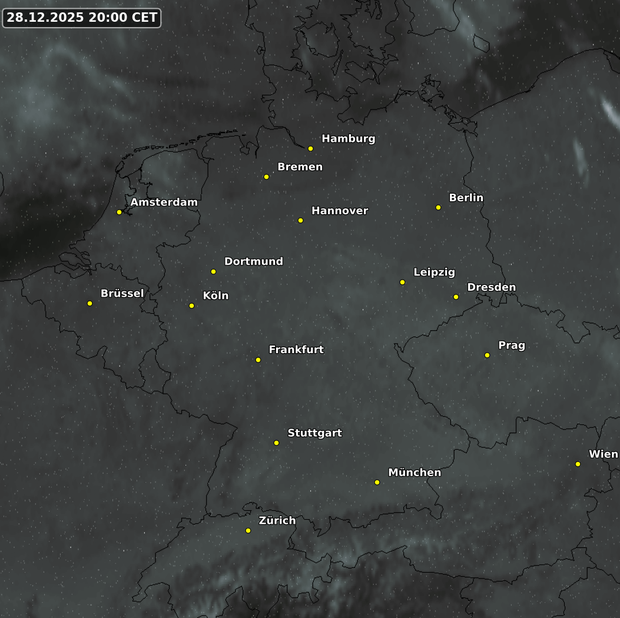The image size is (620, 618).
Task: Click the München label text
Action: point(414,473)
